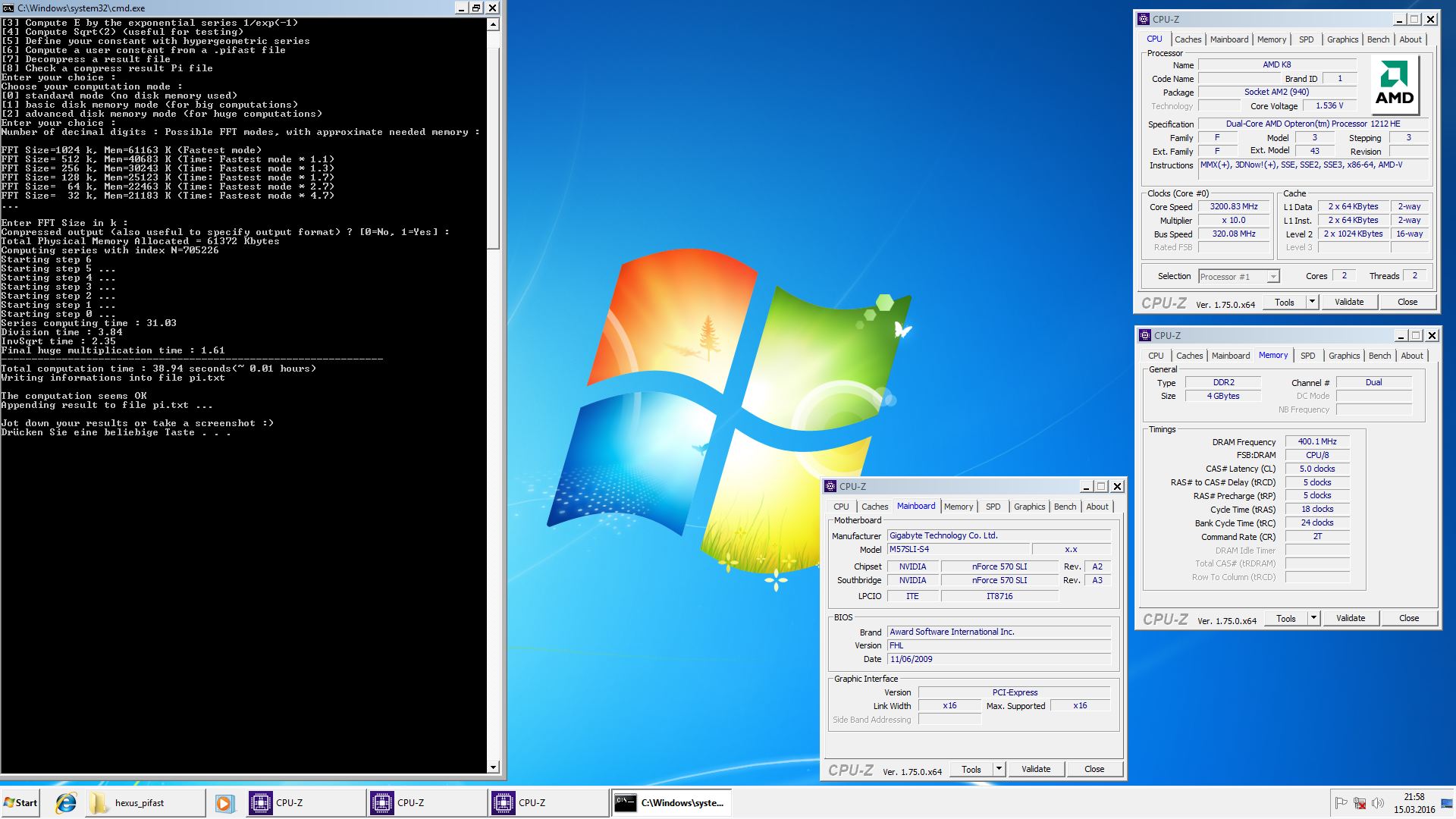Click the Gigabyte Technology manufacturer field
Viewport: 1456px width, 819px height.
999,535
